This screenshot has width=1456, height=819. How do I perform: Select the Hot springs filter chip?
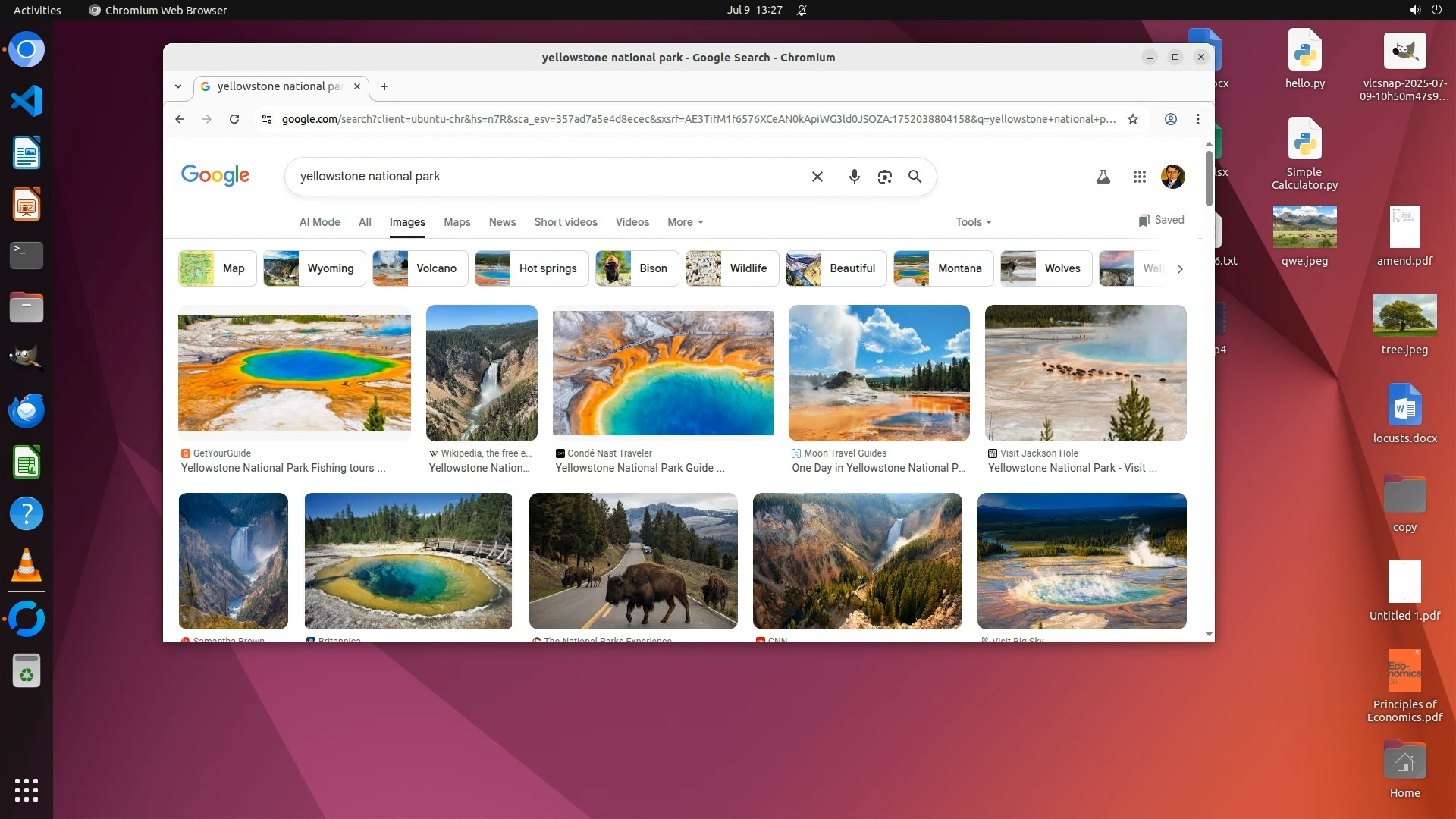pos(532,268)
